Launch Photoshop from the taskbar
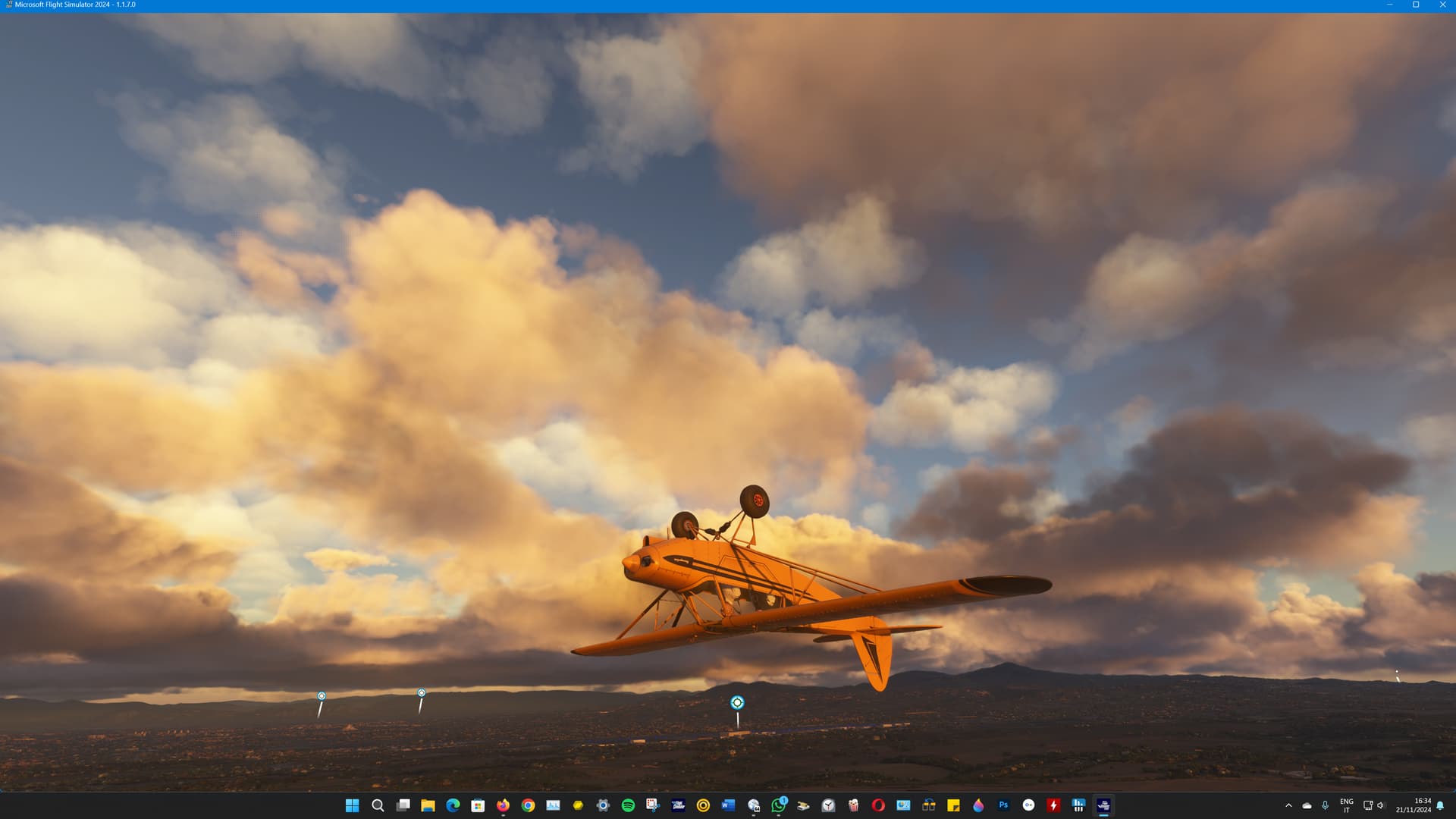Image resolution: width=1456 pixels, height=819 pixels. pos(1003,805)
